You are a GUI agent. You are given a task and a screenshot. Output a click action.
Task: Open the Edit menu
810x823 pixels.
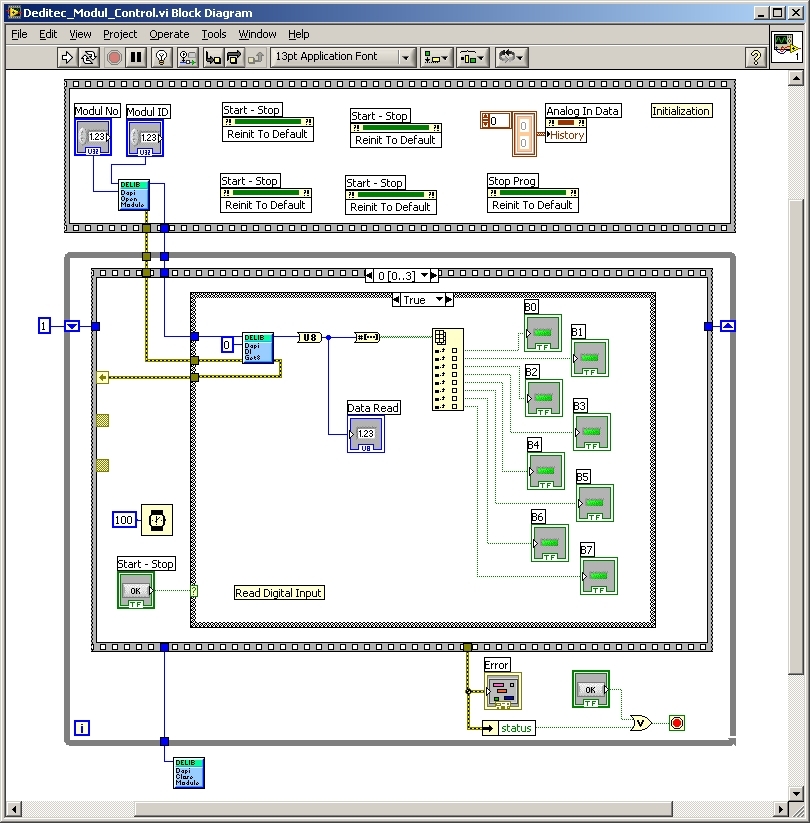pyautogui.click(x=48, y=34)
